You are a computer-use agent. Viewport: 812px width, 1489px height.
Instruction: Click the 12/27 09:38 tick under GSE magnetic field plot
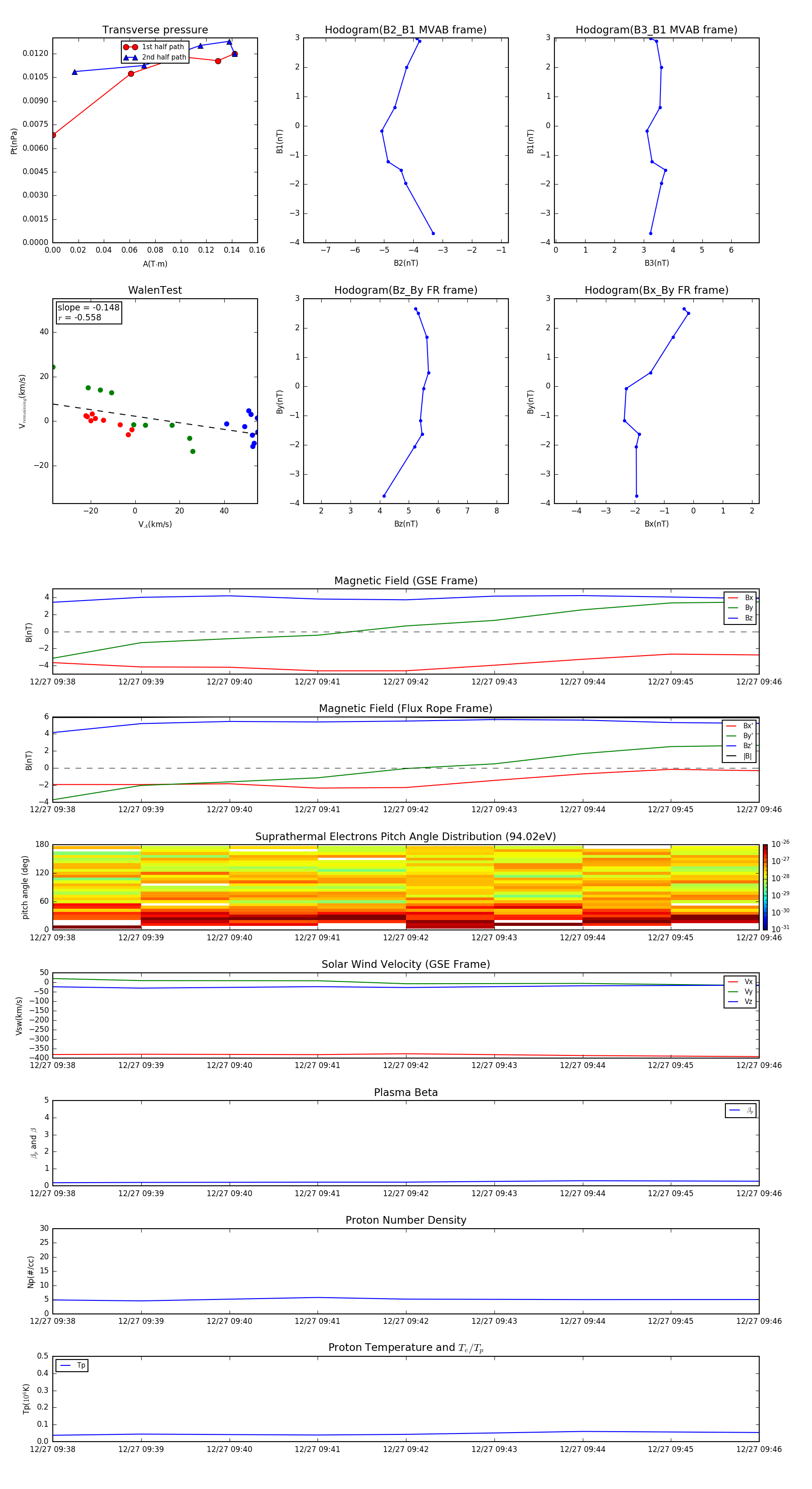[x=53, y=682]
